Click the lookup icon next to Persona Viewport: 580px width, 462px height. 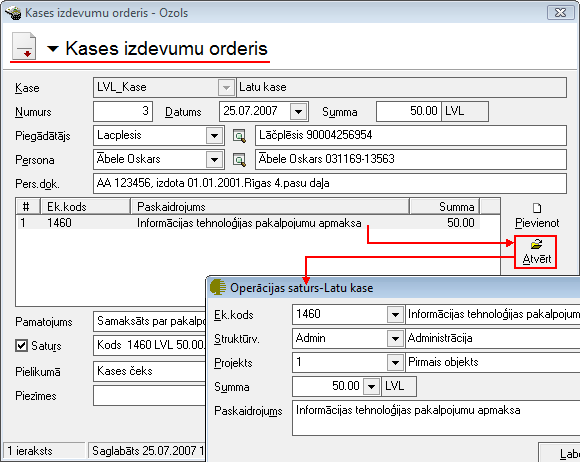tap(239, 160)
